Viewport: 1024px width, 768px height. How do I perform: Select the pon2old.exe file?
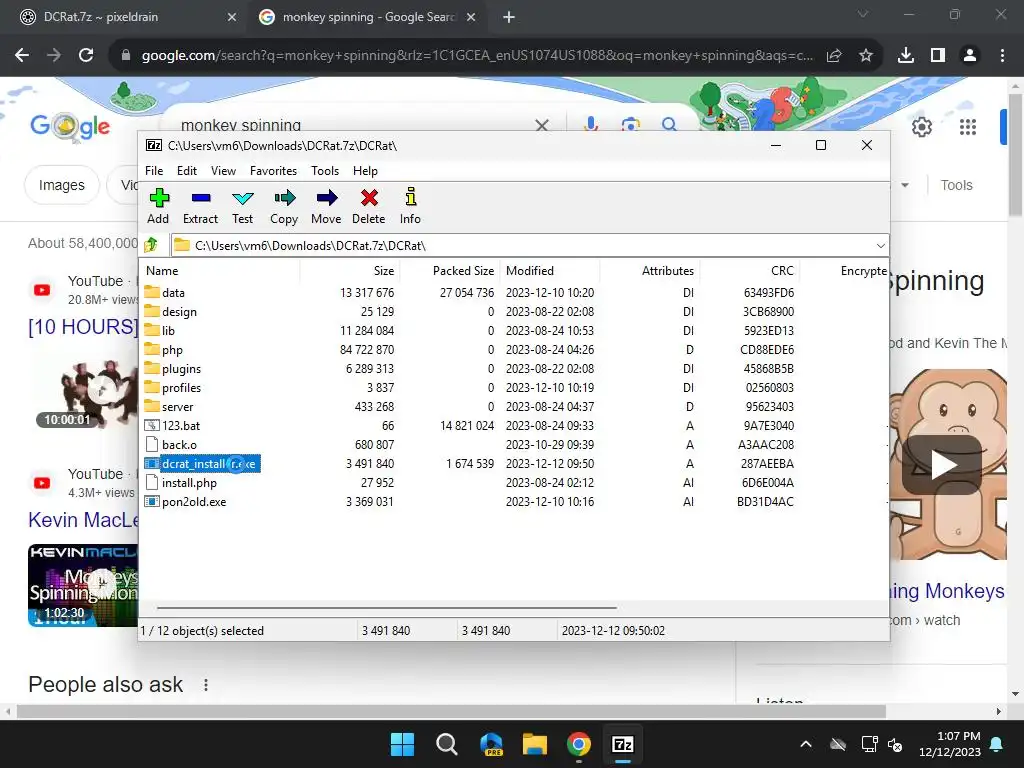(x=185, y=502)
